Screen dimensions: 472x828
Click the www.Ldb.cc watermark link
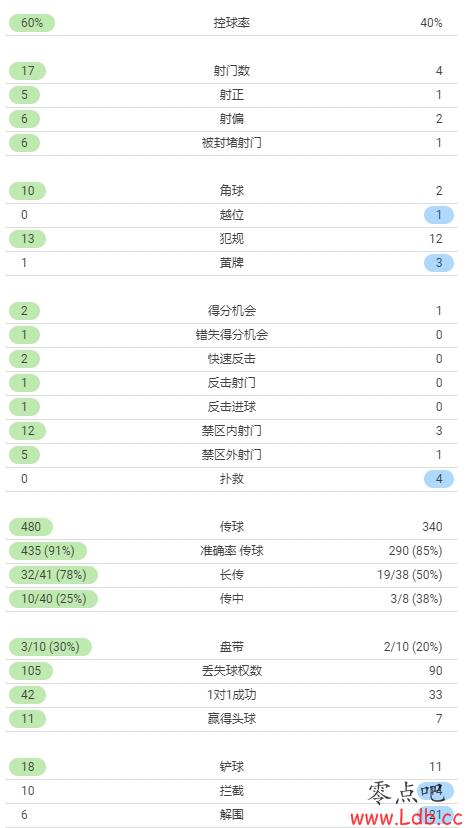407,818
